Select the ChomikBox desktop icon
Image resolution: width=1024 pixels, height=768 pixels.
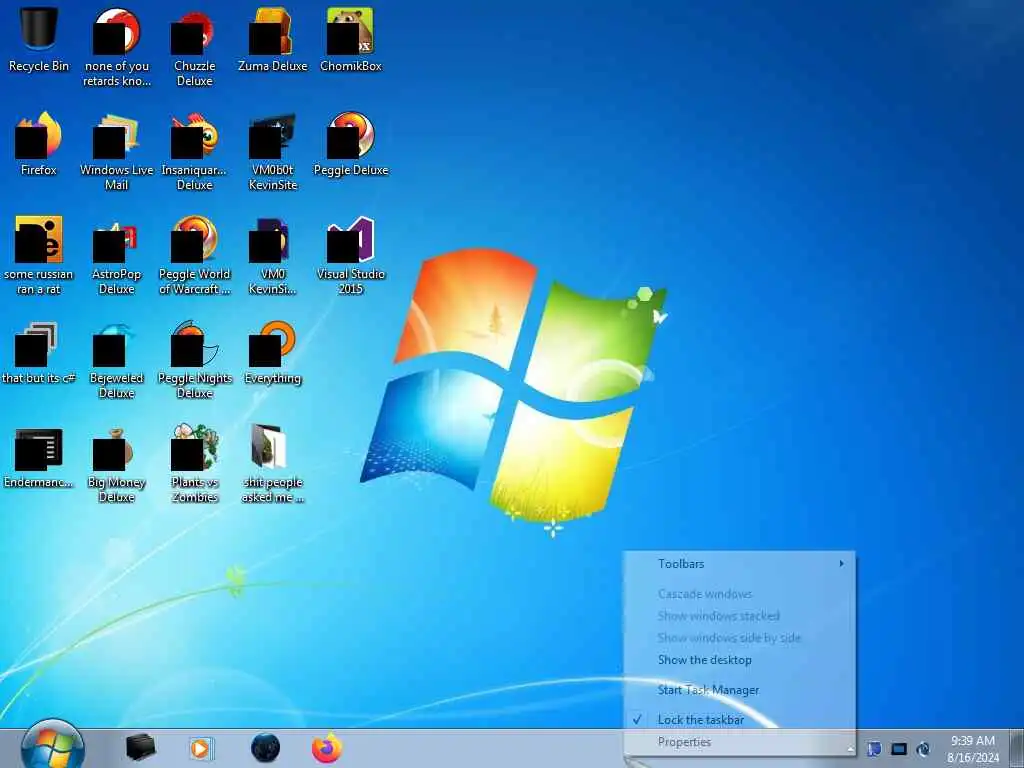point(351,39)
